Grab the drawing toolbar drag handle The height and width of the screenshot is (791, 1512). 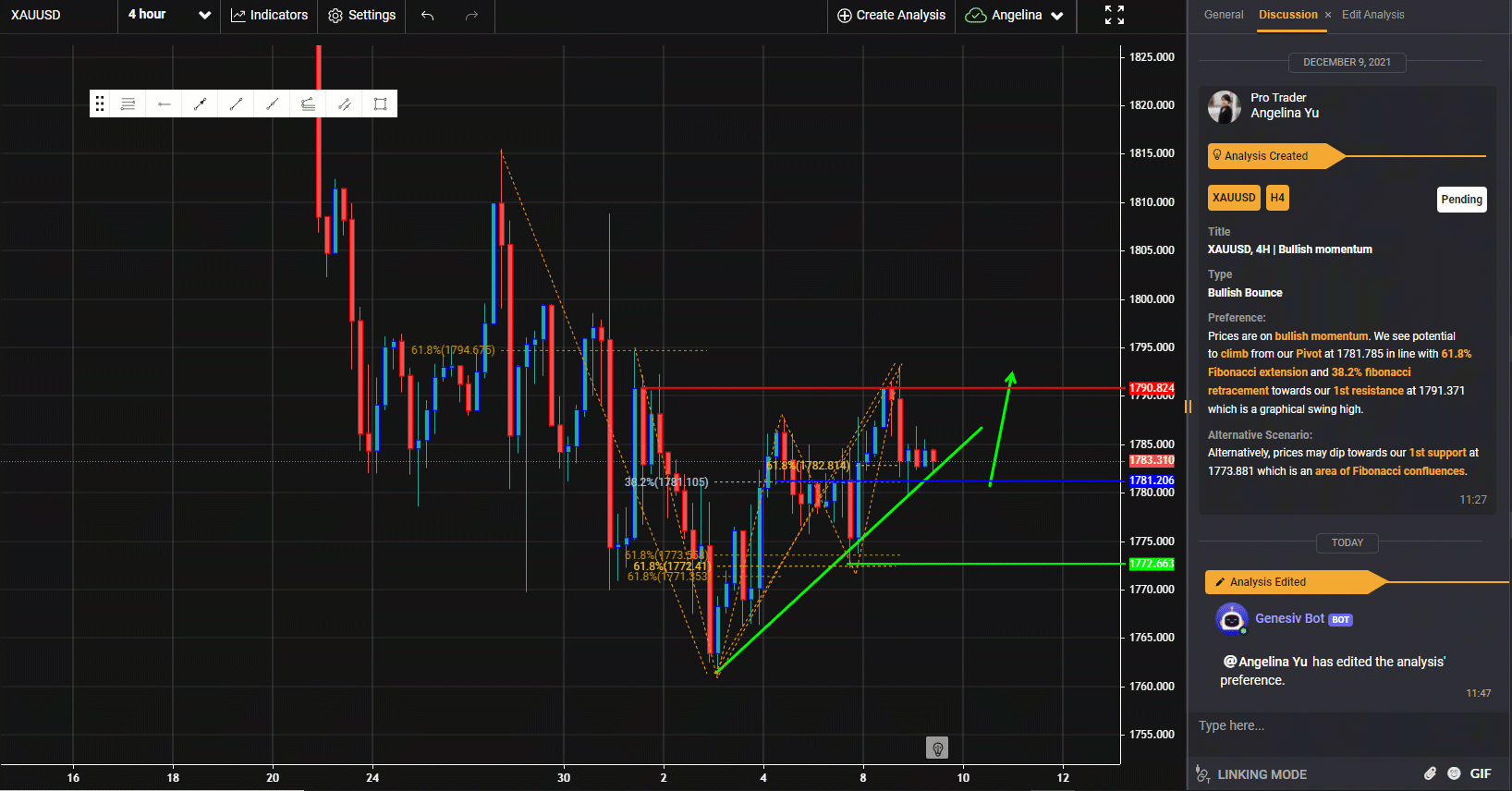[x=100, y=103]
